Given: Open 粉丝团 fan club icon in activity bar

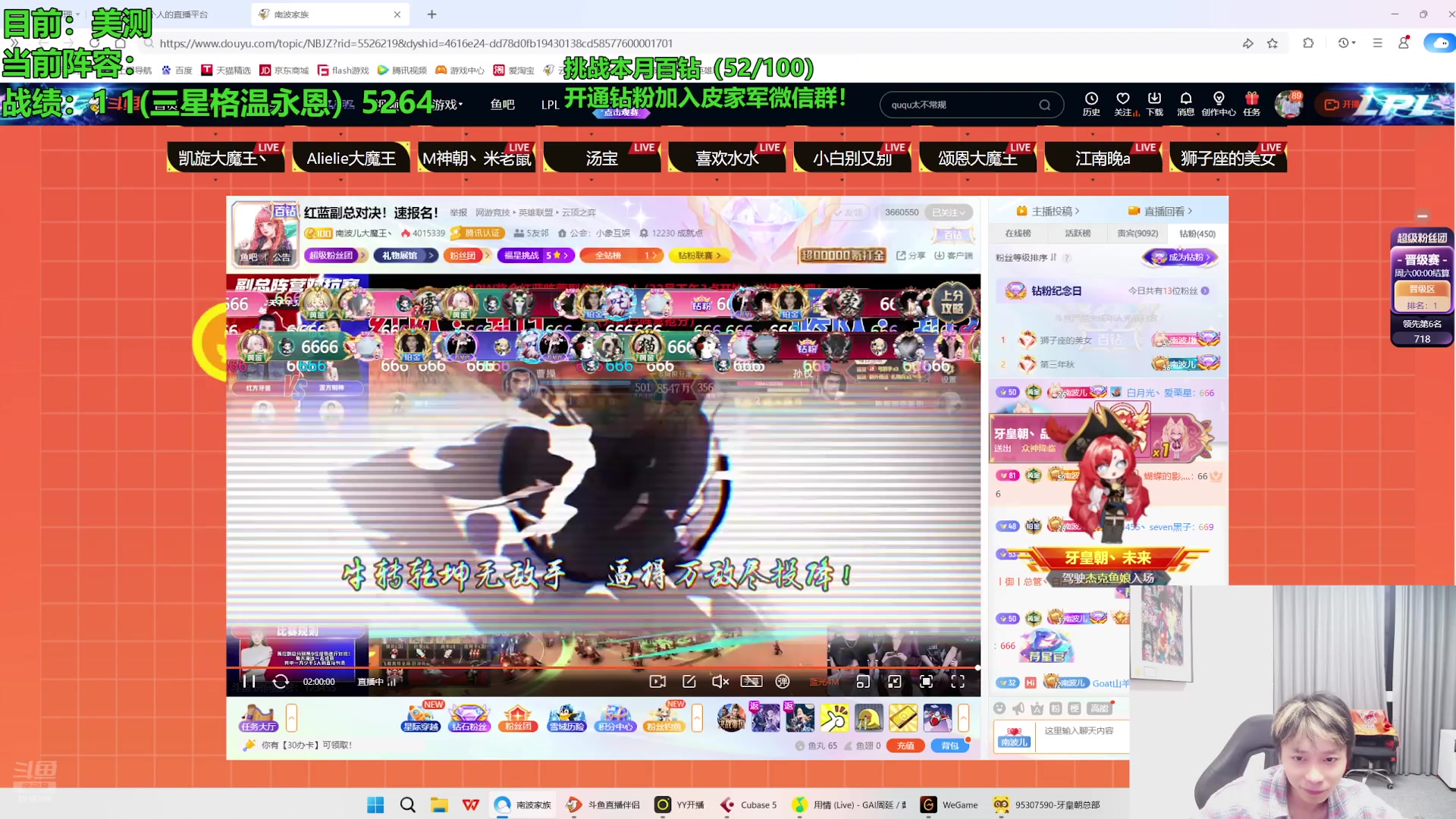Looking at the screenshot, I should click(x=518, y=717).
